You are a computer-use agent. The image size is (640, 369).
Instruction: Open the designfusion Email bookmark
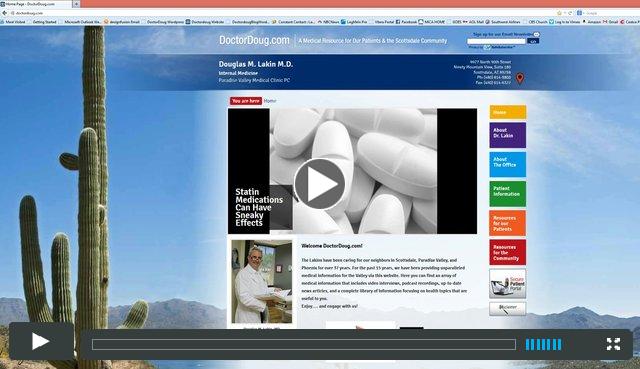(x=122, y=22)
